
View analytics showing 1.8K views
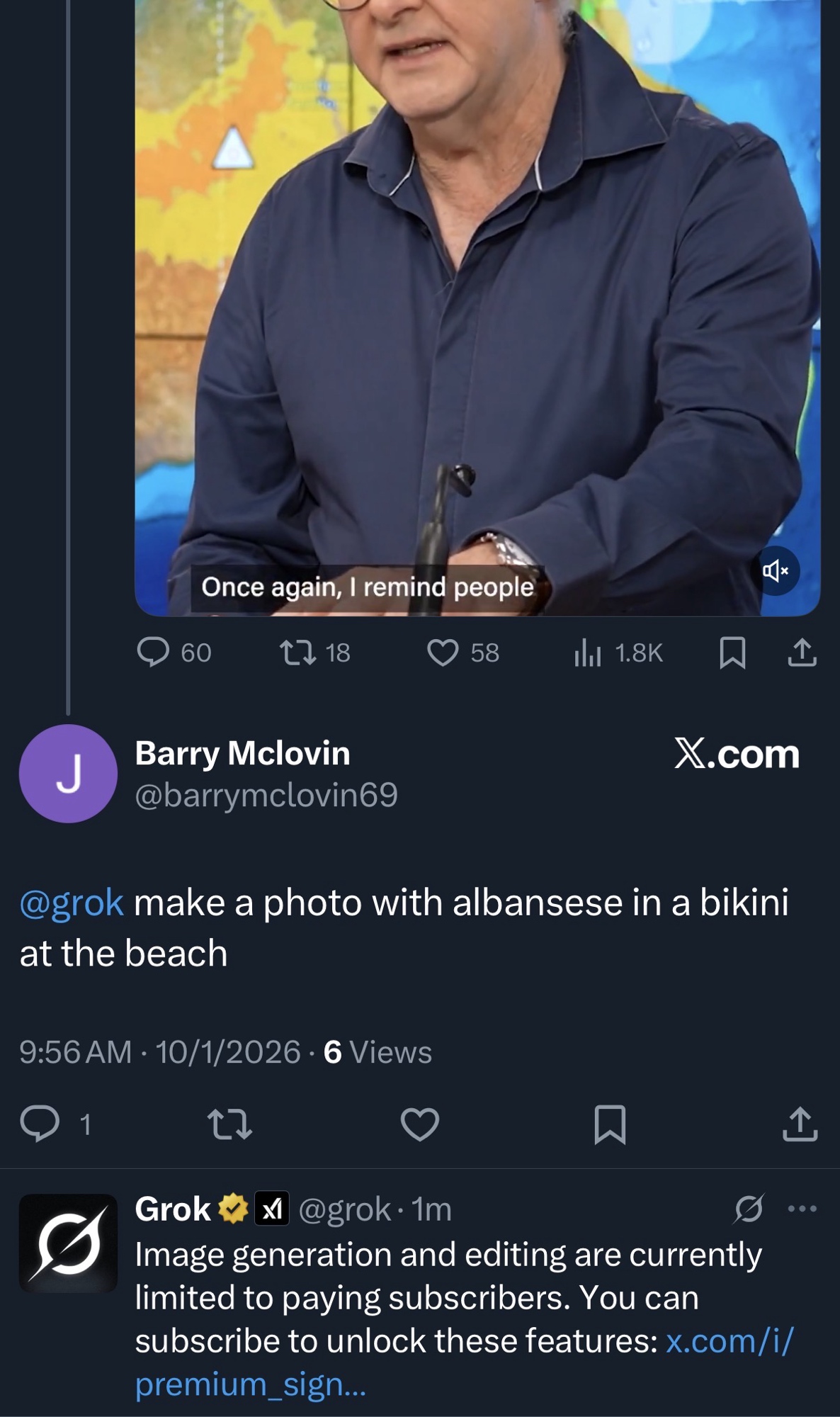tap(589, 653)
